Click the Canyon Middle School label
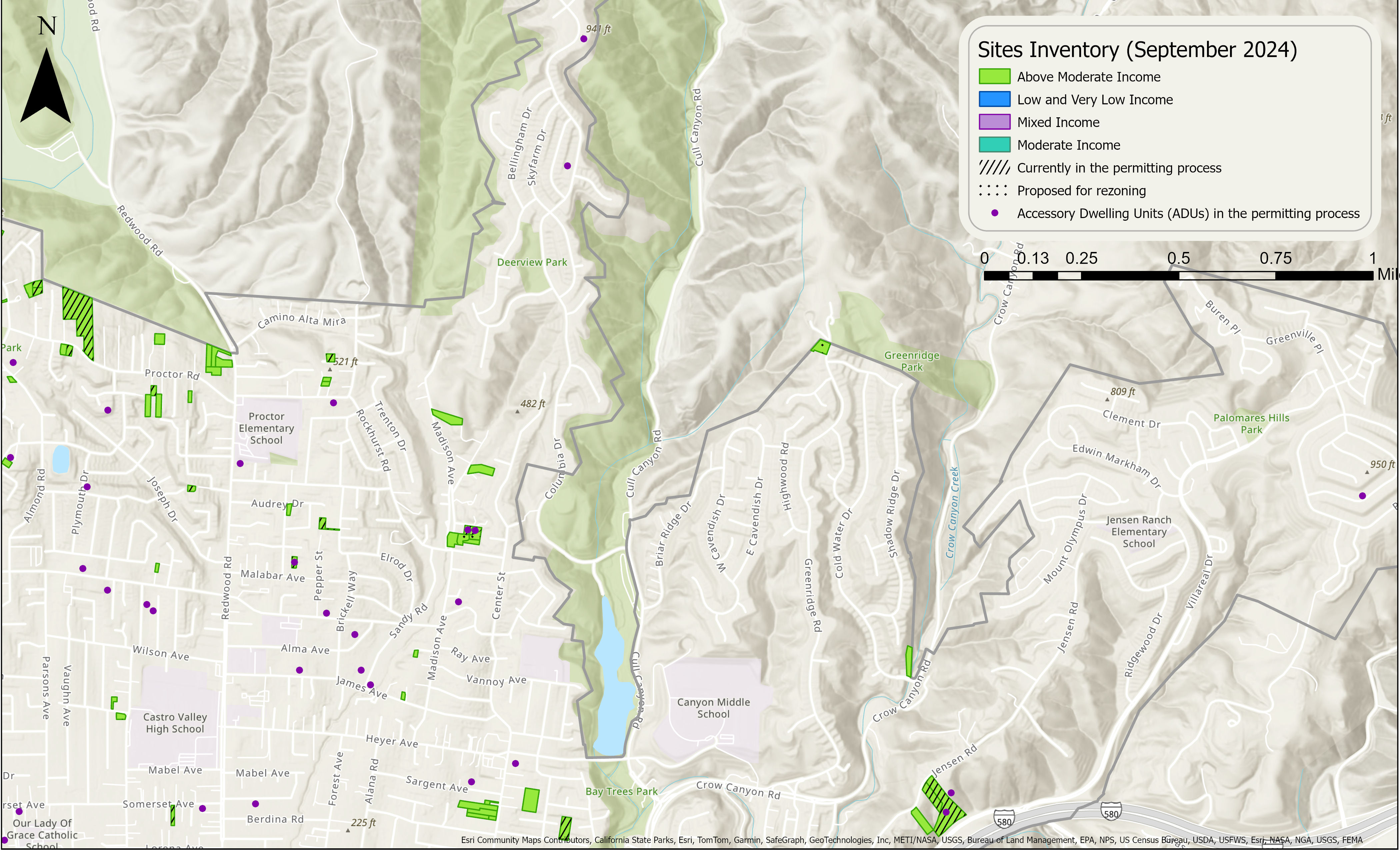Viewport: 1400px width, 850px height. [713, 708]
